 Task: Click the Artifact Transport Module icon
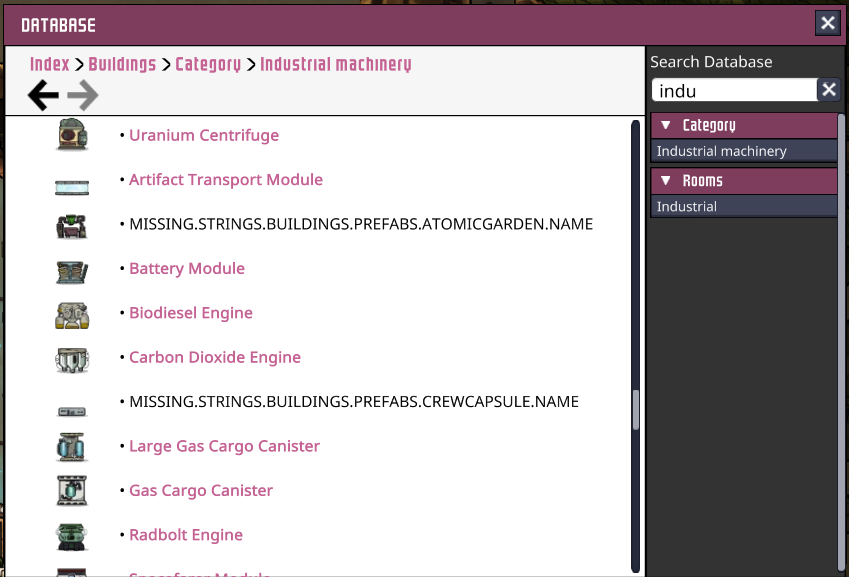tap(72, 186)
